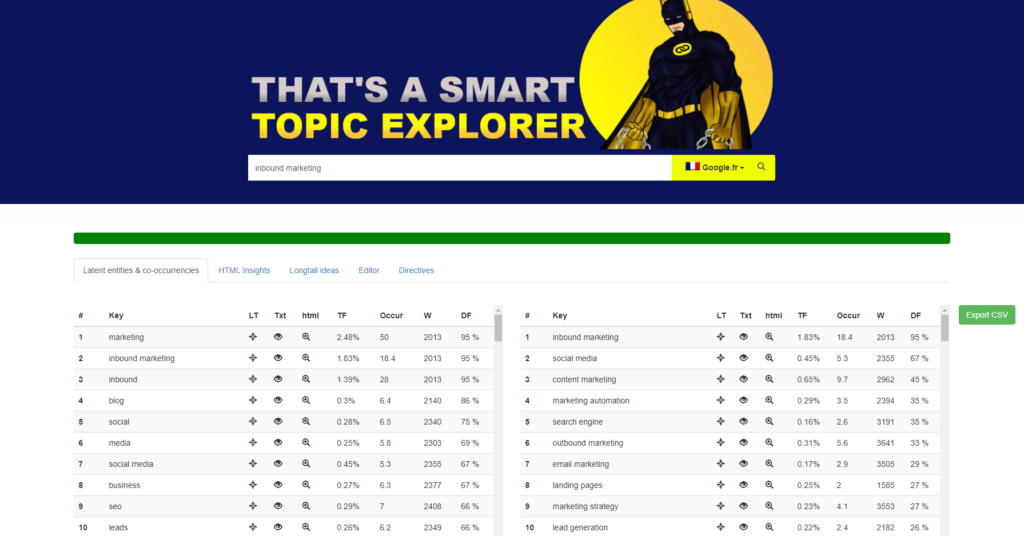Image resolution: width=1024 pixels, height=536 pixels.
Task: Click the 'Key' header in right table
Action: 560,315
